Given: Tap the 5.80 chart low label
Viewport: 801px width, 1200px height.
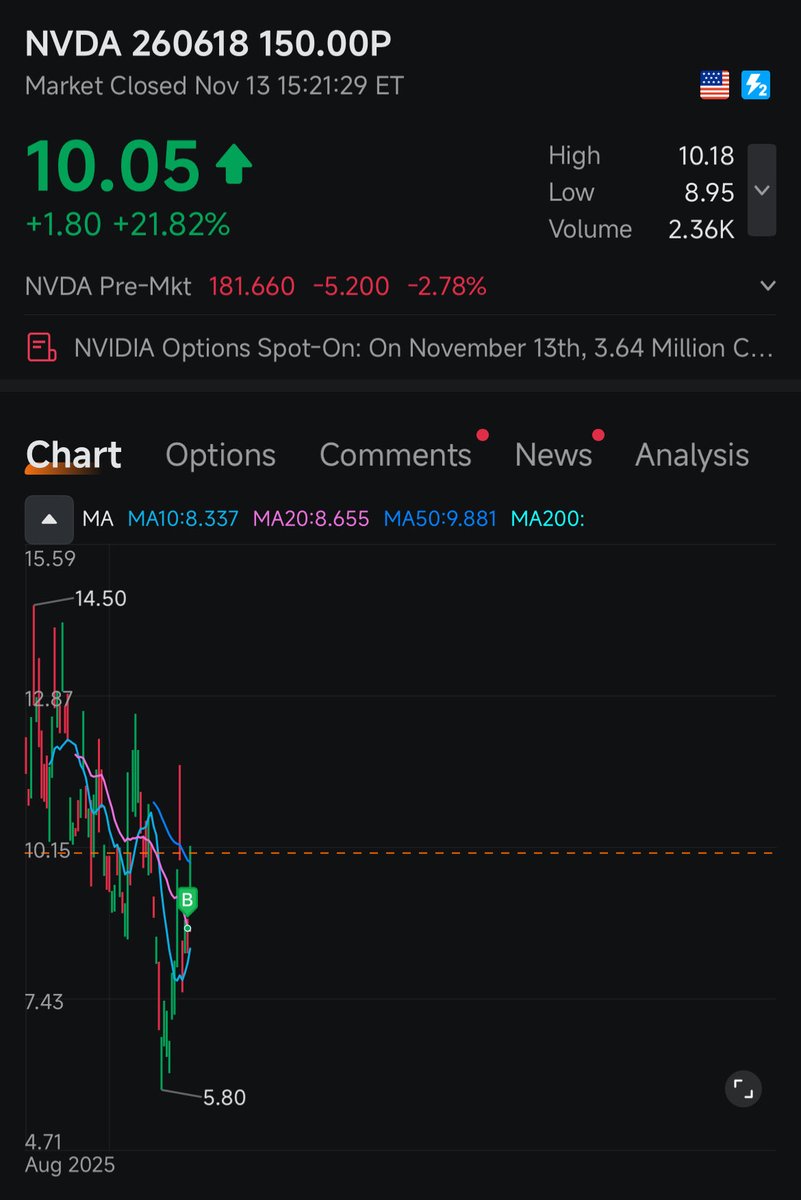Looking at the screenshot, I should click(224, 1098).
